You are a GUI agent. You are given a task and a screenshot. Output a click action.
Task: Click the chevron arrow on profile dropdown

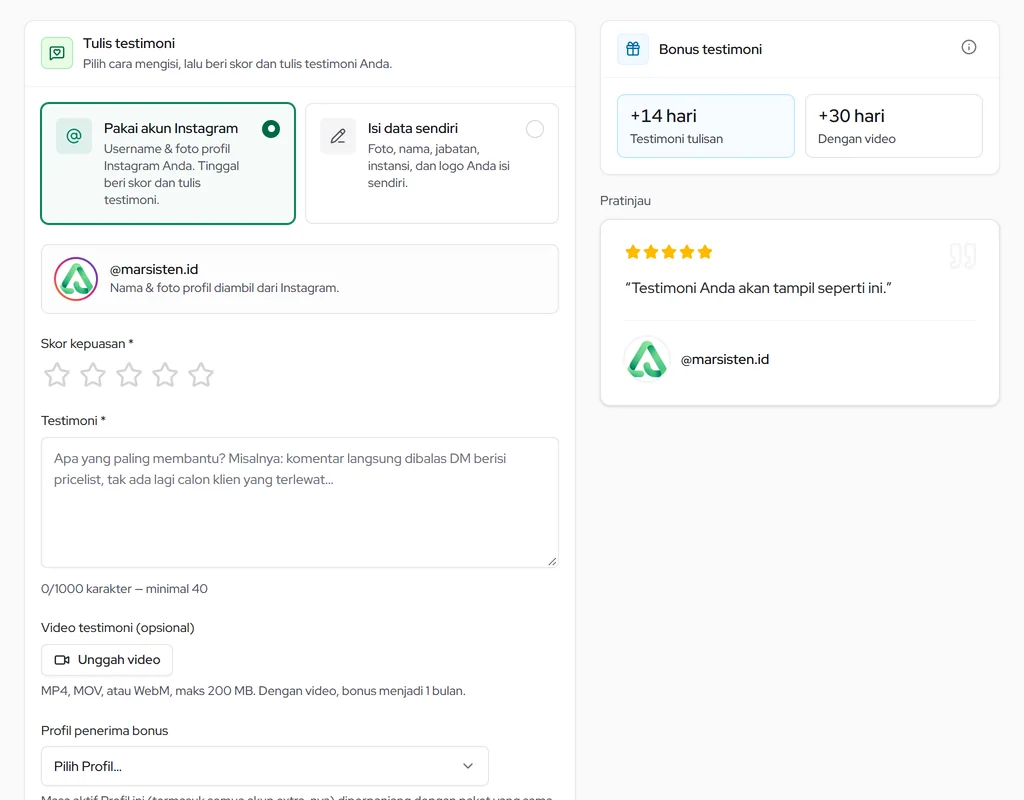468,766
